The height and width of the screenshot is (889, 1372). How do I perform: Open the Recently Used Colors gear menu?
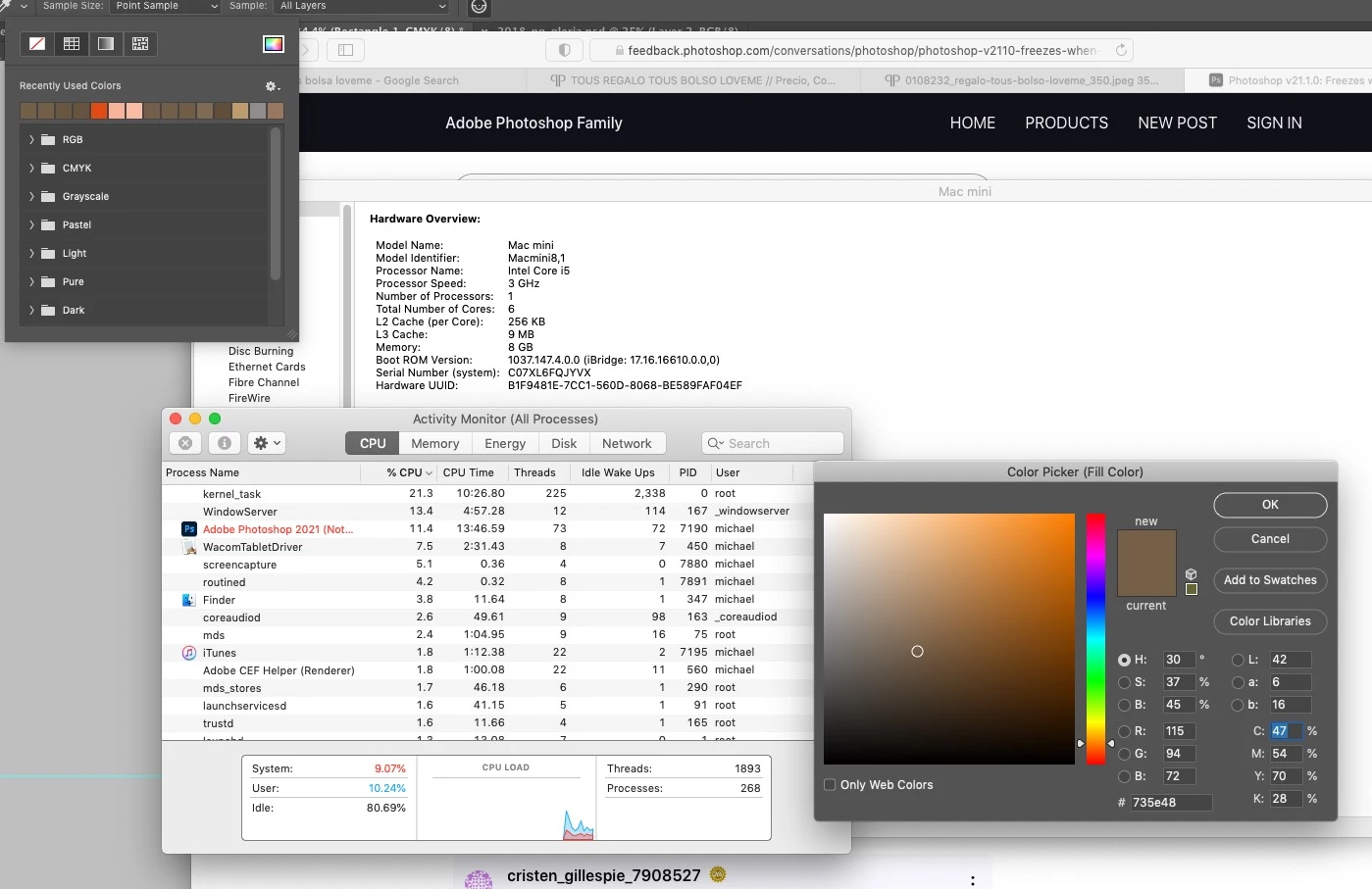click(x=273, y=86)
